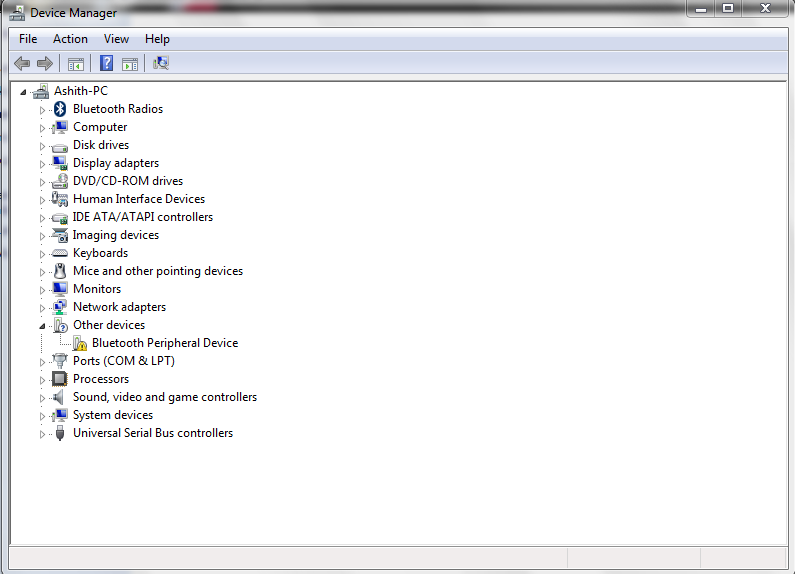Viewport: 795px width, 574px height.
Task: Click the Forward arrow toolbar icon
Action: 45,63
